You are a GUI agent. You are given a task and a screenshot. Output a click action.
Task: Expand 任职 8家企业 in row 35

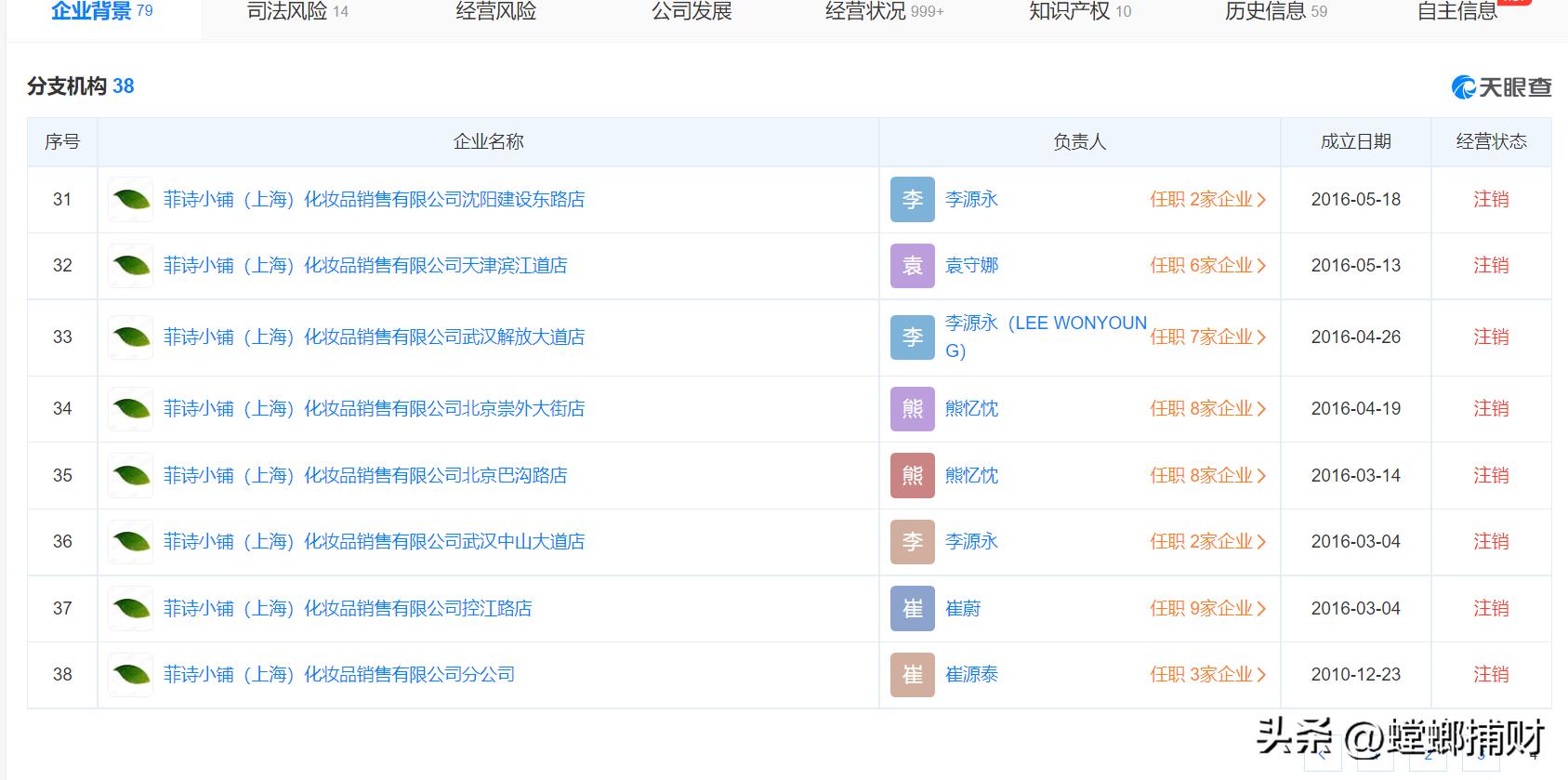[x=1207, y=476]
